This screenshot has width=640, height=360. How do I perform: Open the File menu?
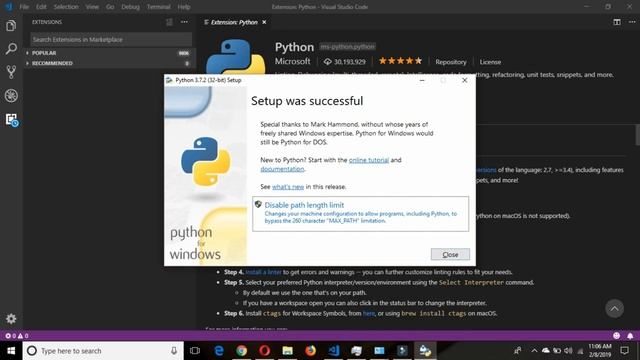24,7
